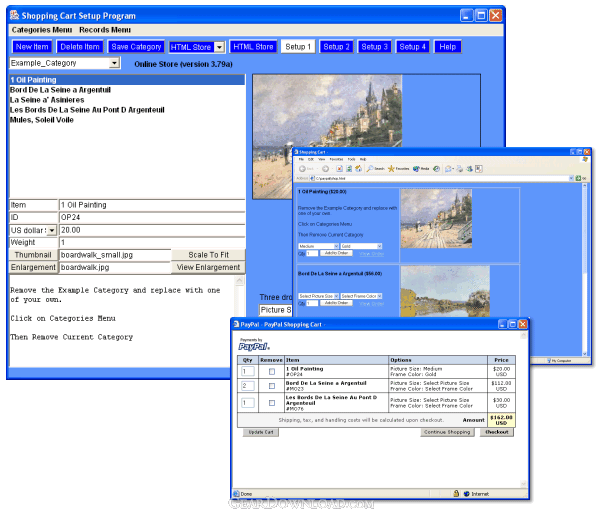Switch to the Setup 4 tab

[413, 47]
